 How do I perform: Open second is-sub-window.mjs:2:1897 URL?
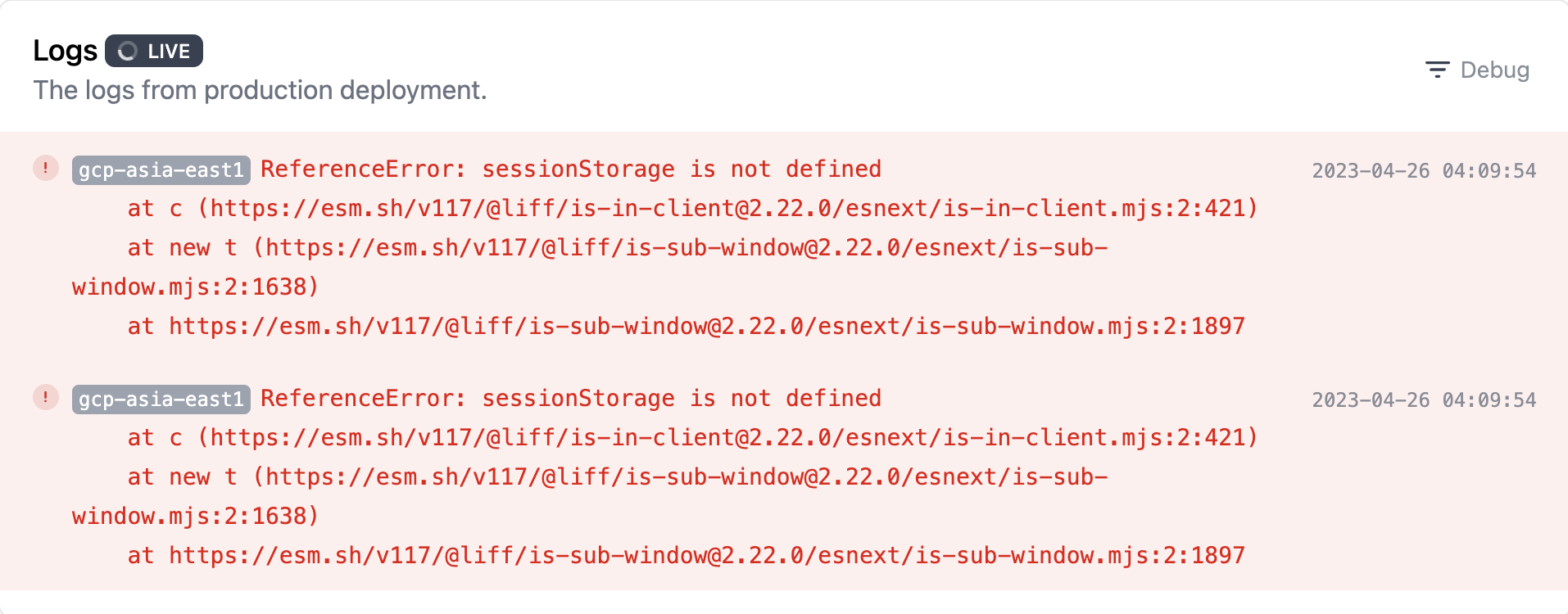click(x=707, y=556)
